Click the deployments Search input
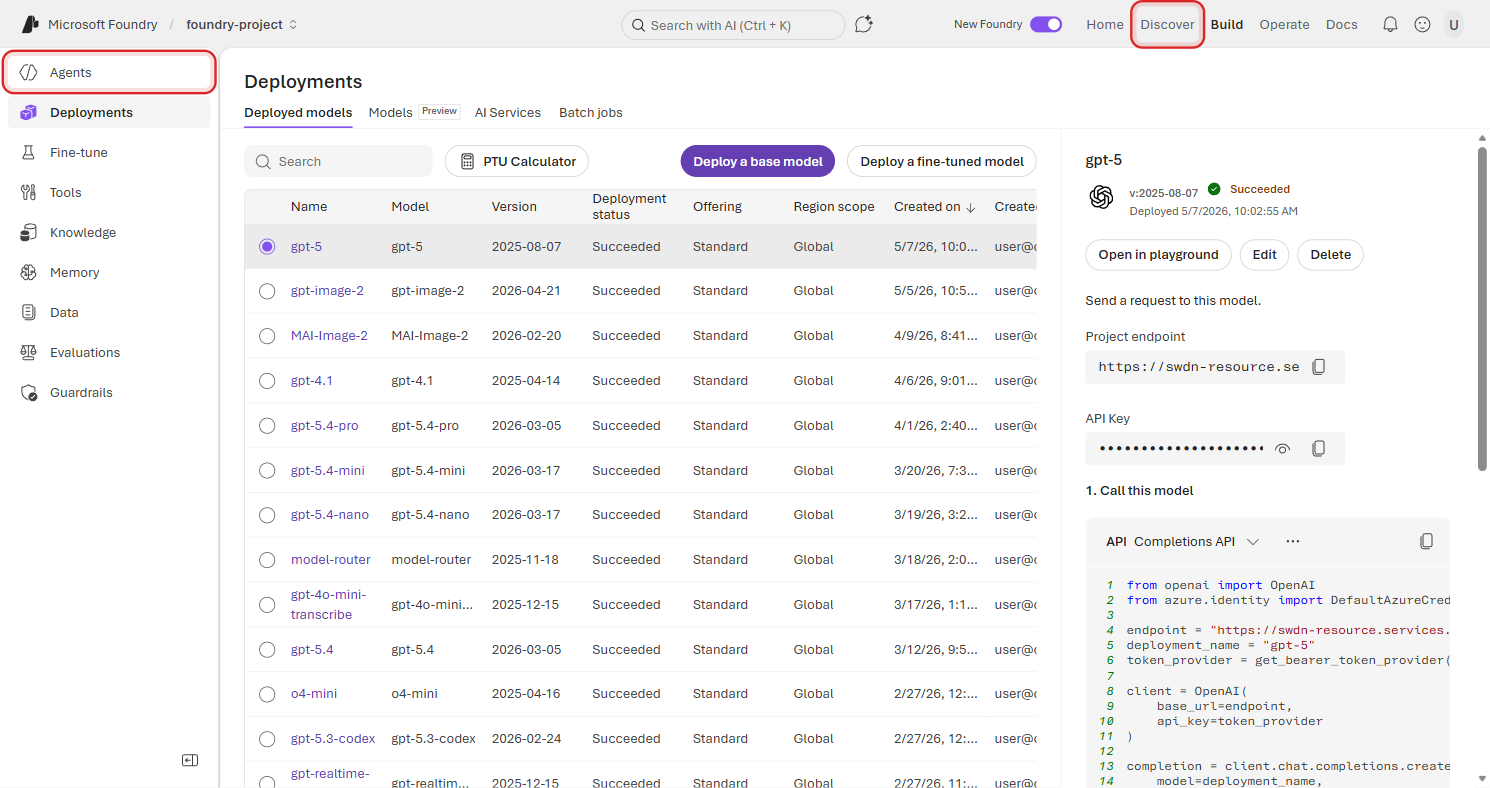The height and width of the screenshot is (788, 1490). pyautogui.click(x=338, y=161)
